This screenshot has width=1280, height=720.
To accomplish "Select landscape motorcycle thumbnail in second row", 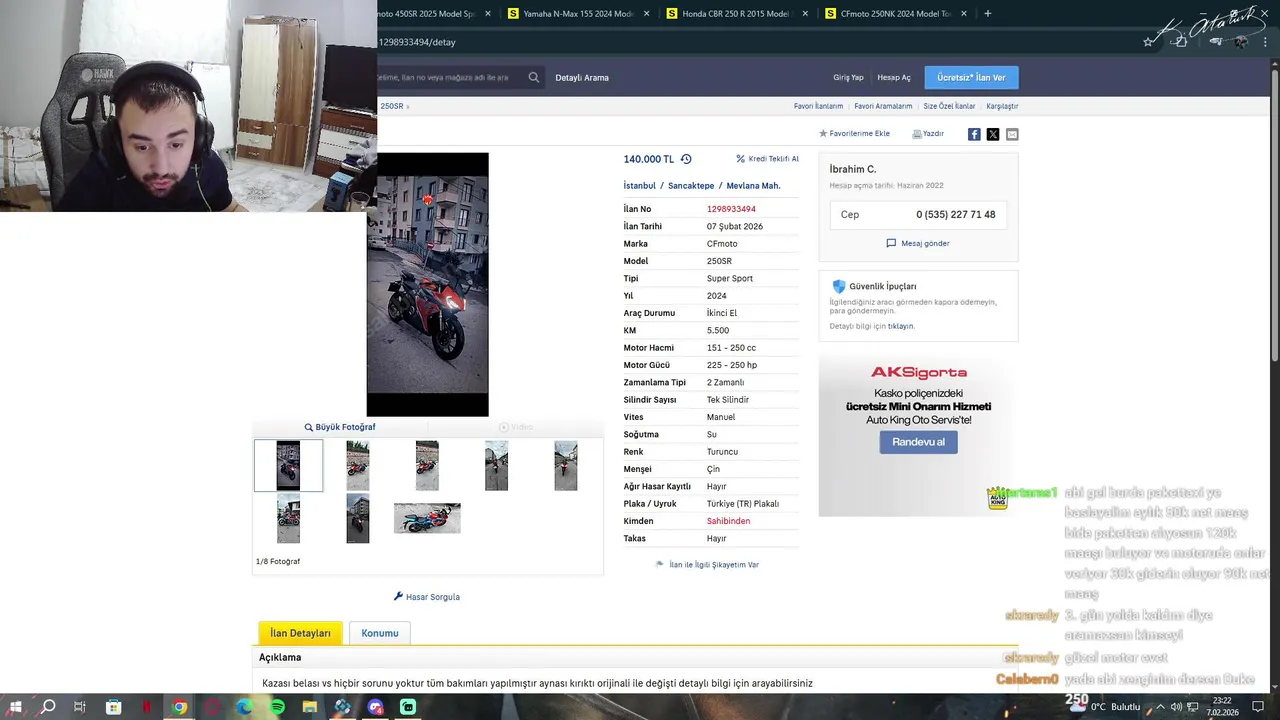I will click(x=427, y=518).
